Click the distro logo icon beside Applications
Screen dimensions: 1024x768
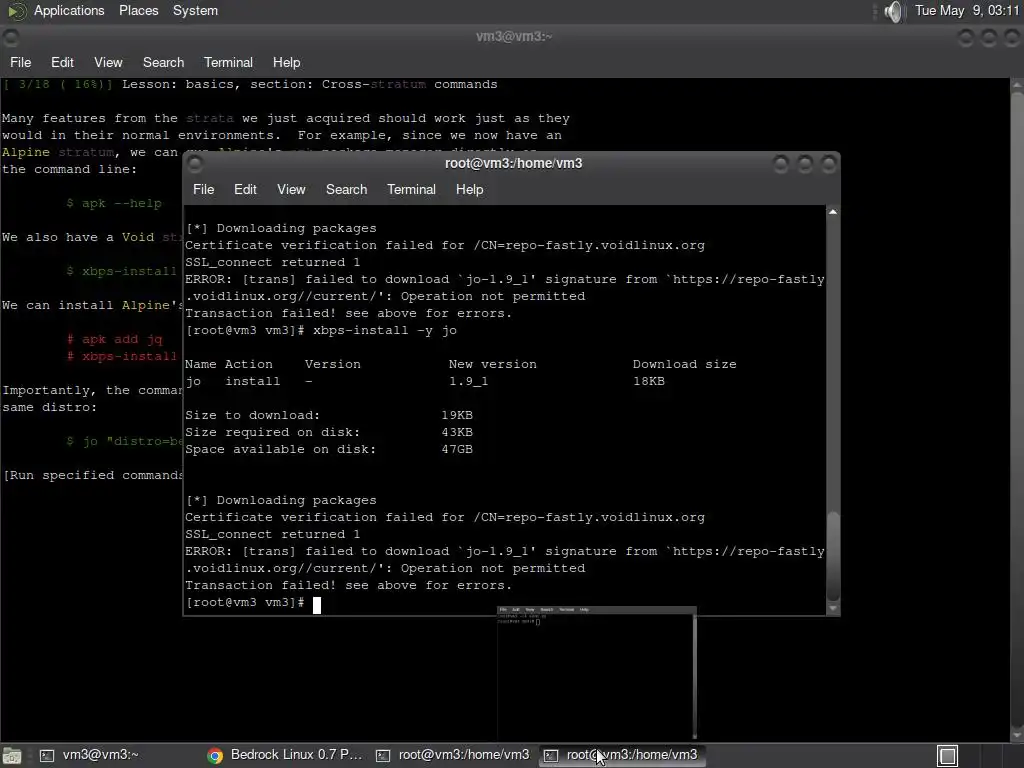click(16, 10)
